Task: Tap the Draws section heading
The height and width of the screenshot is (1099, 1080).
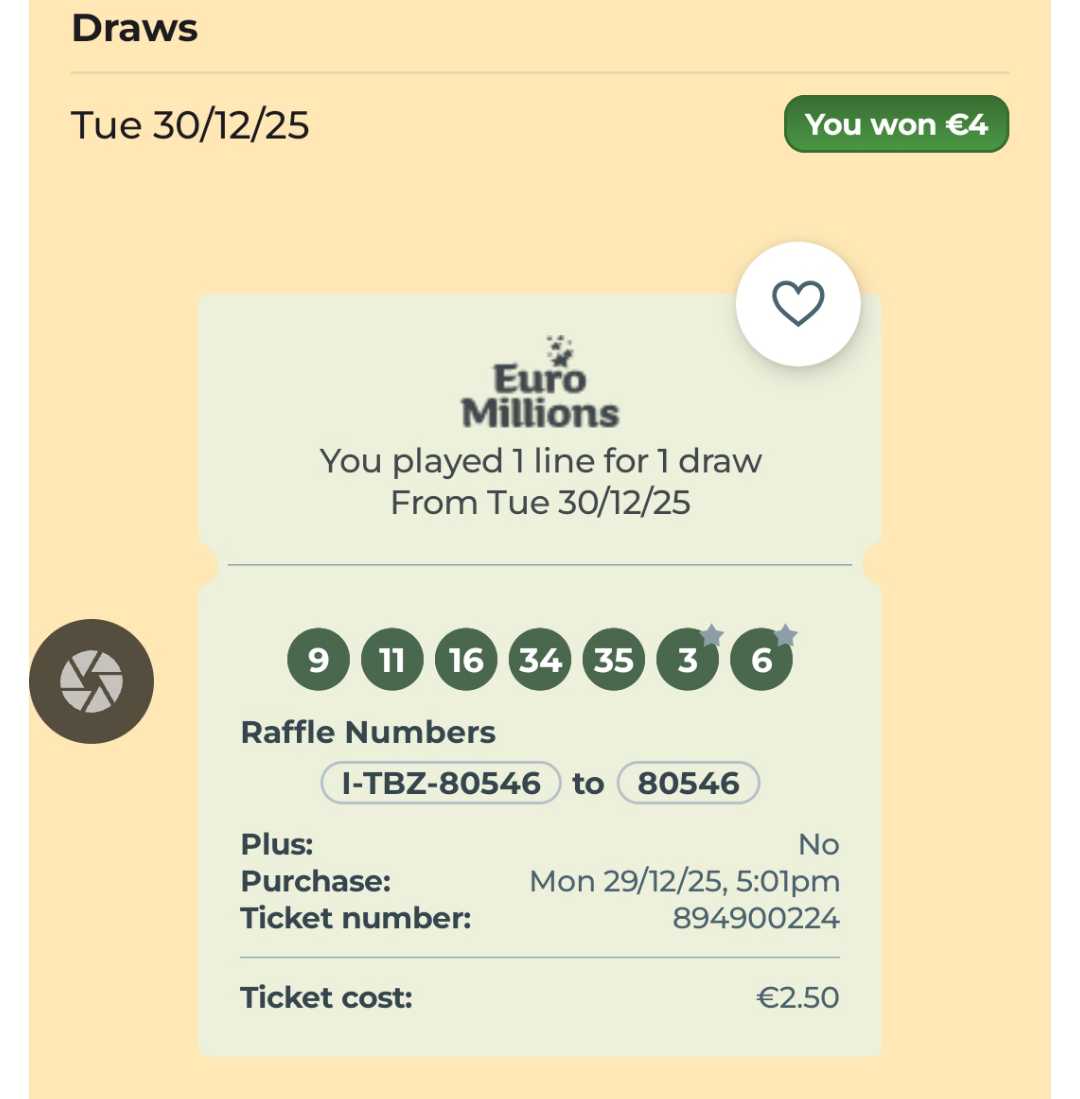Action: coord(135,28)
